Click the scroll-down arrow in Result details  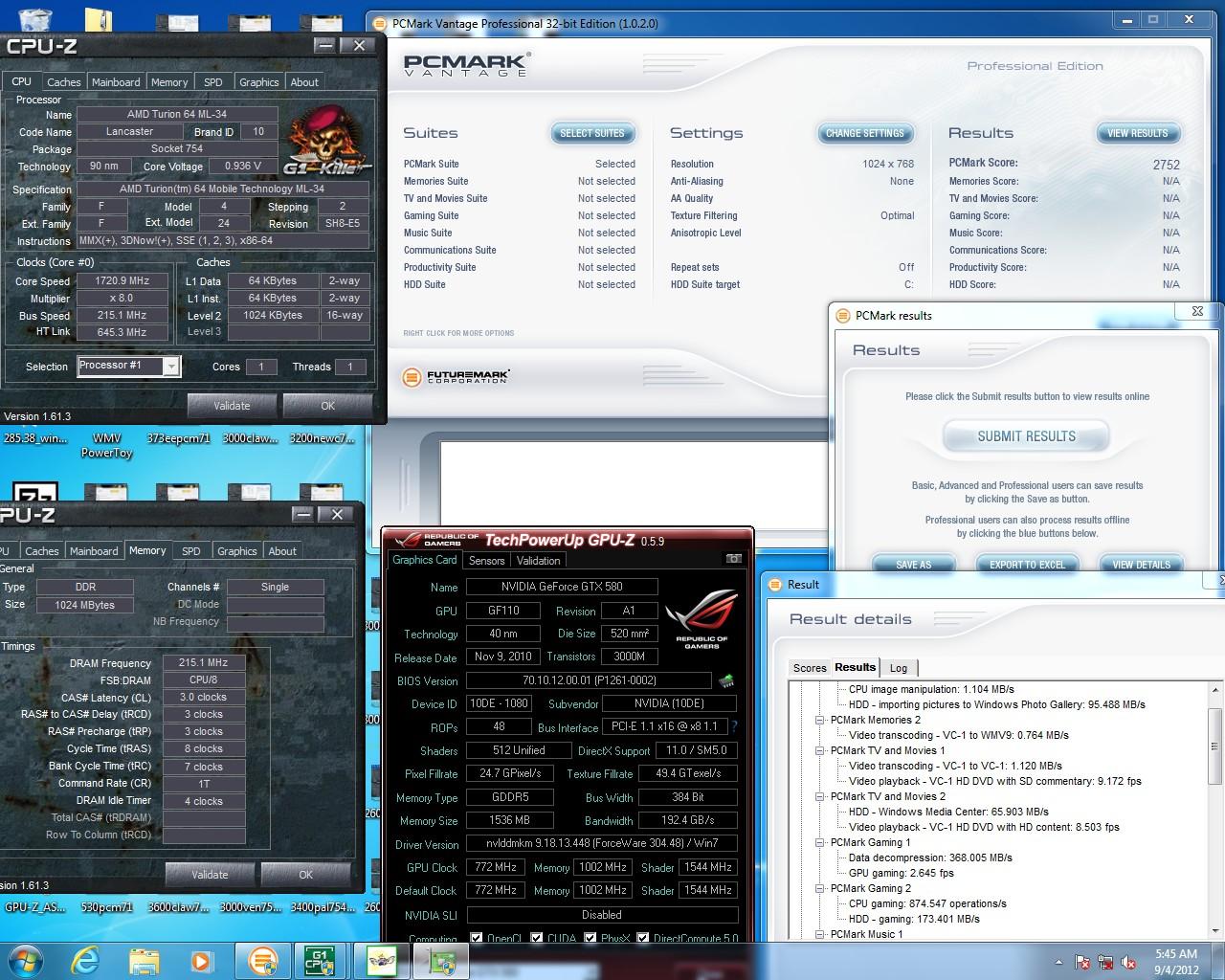pos(1215,932)
